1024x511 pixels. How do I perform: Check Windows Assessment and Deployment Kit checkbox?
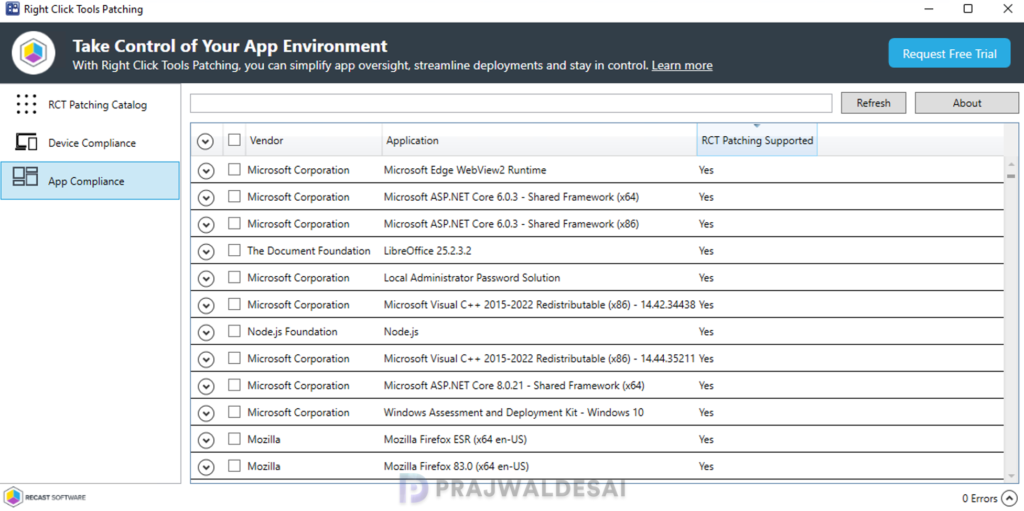click(x=234, y=412)
